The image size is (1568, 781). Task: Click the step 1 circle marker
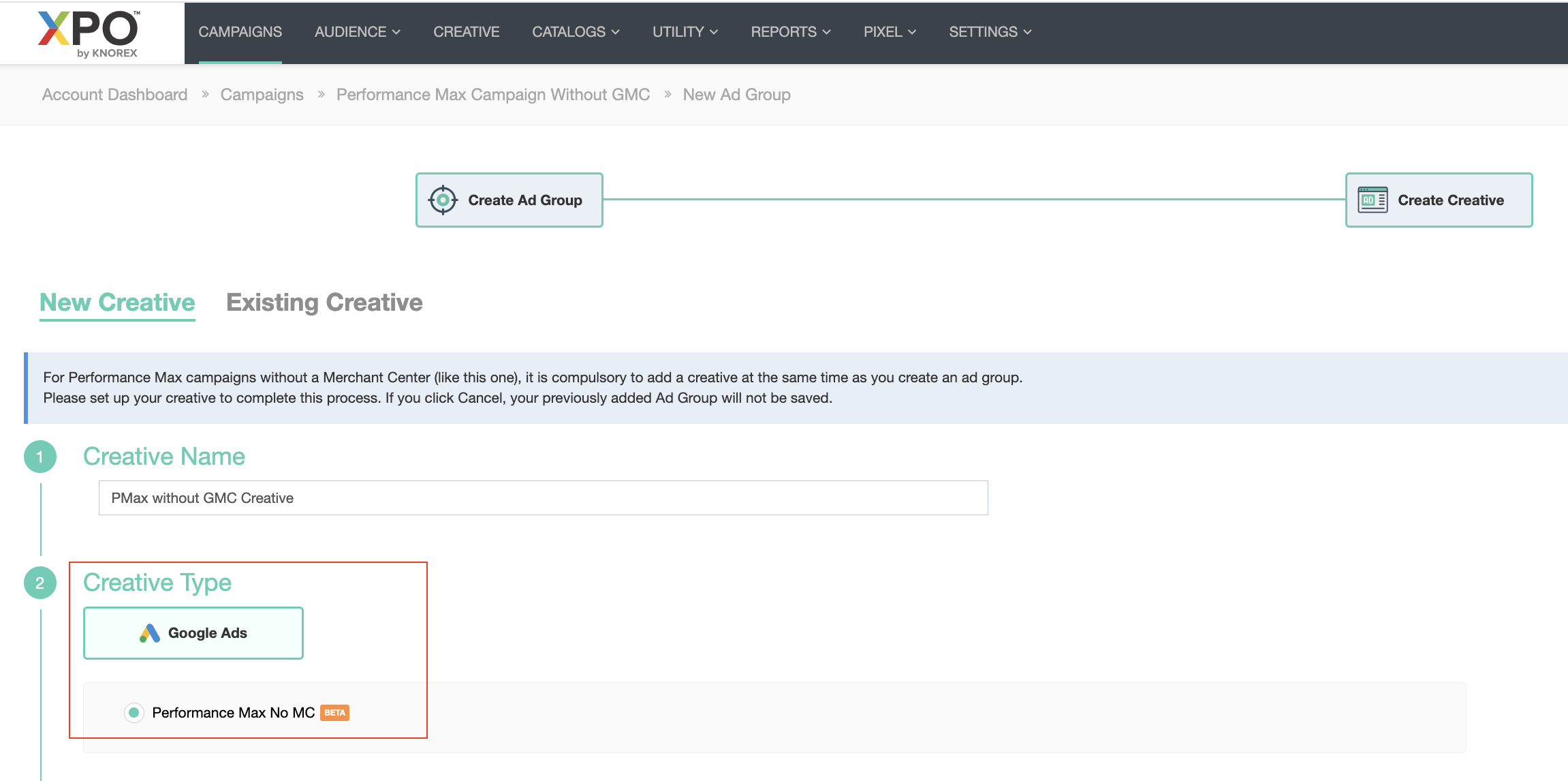(40, 457)
